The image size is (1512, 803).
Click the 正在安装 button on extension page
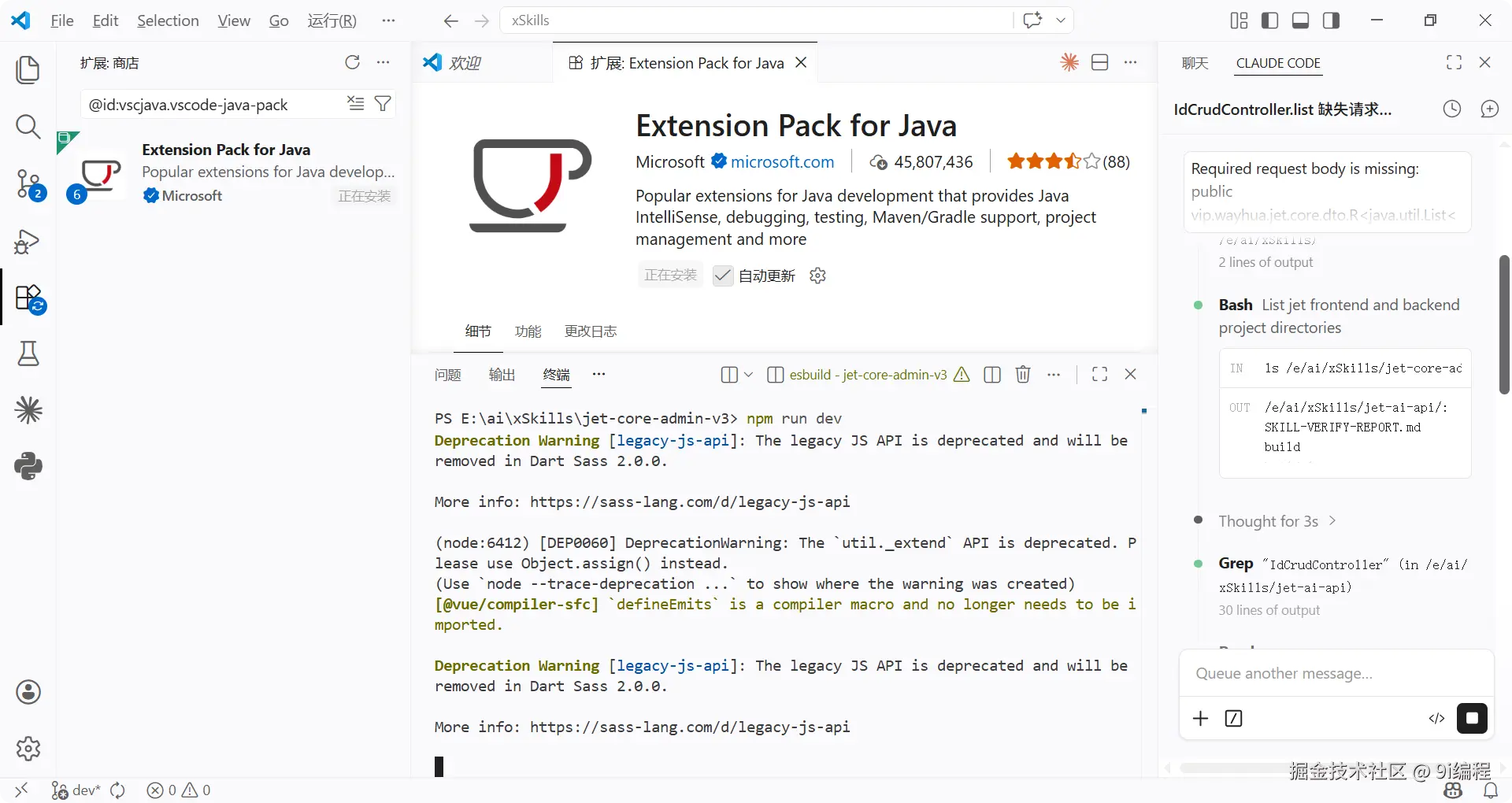pos(670,275)
